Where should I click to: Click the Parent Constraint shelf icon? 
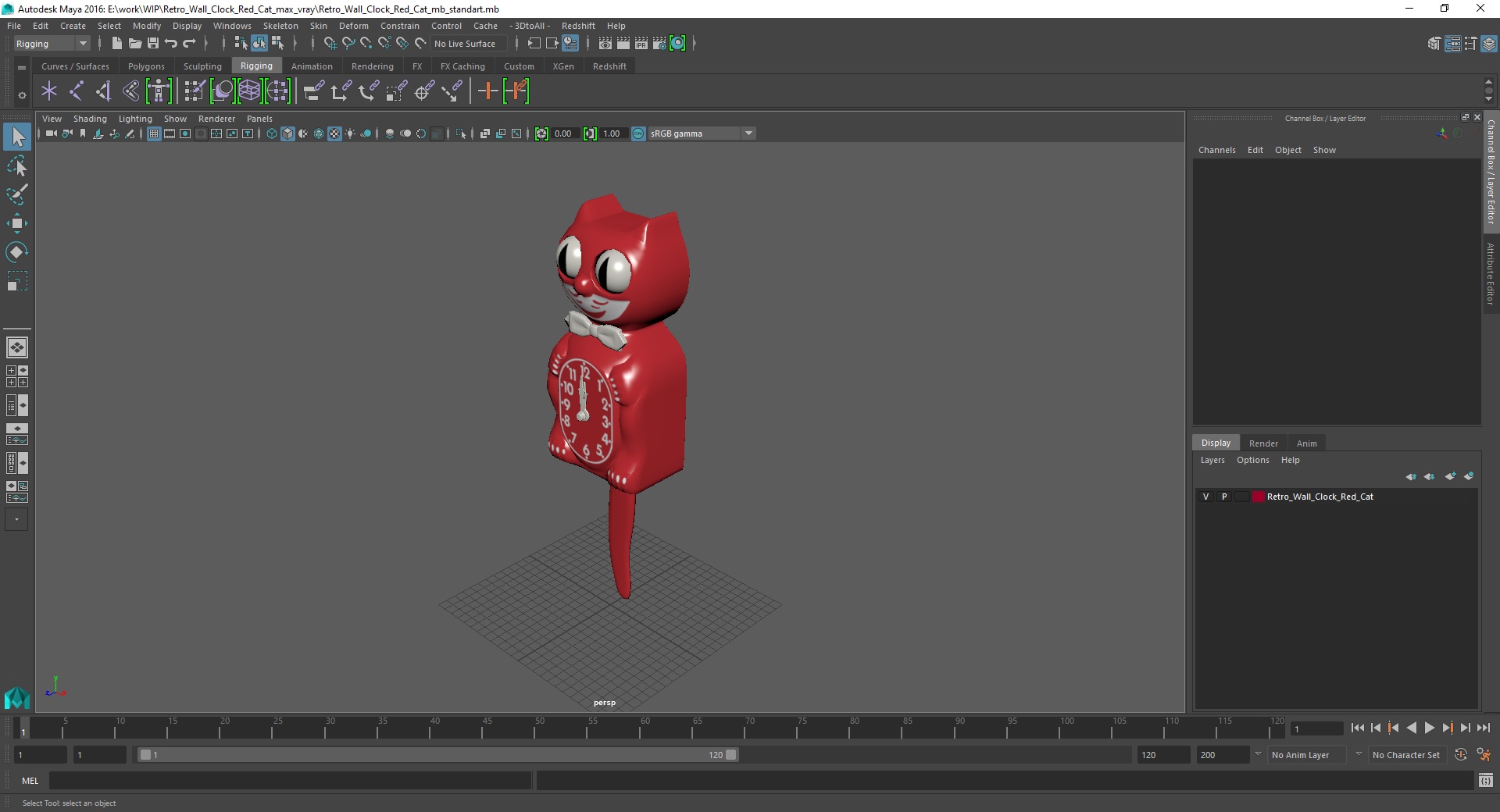pyautogui.click(x=313, y=91)
